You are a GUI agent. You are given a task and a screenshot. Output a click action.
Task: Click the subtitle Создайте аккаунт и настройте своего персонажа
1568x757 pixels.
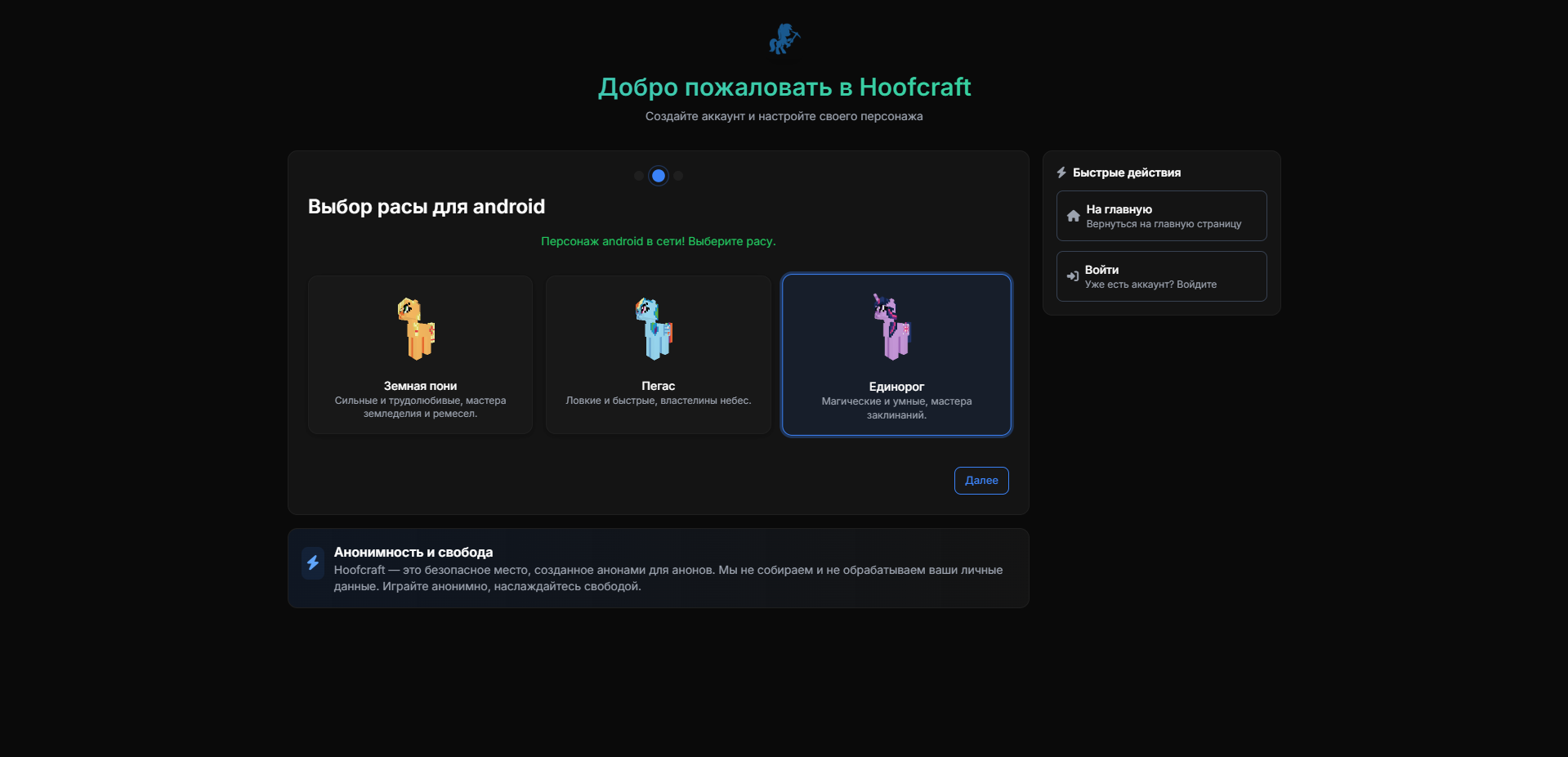point(784,116)
